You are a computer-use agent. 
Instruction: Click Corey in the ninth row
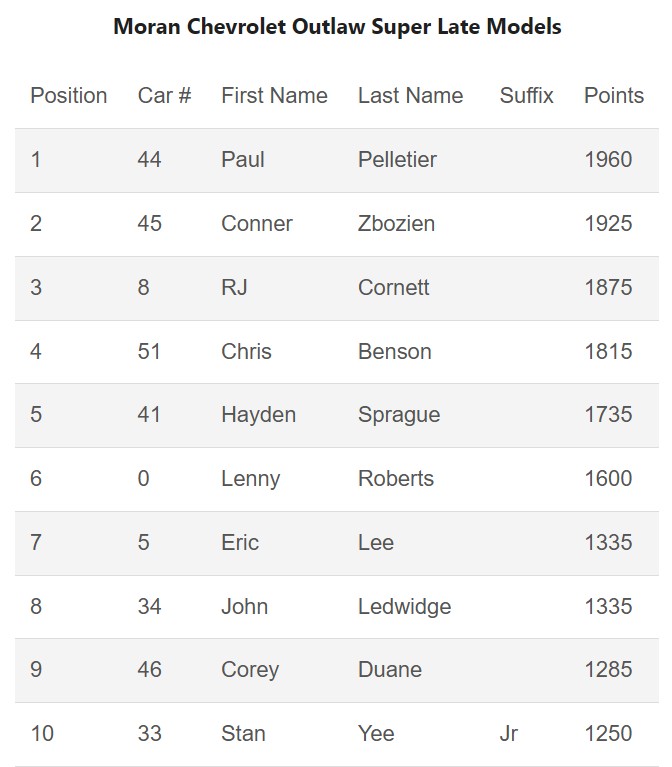(250, 670)
